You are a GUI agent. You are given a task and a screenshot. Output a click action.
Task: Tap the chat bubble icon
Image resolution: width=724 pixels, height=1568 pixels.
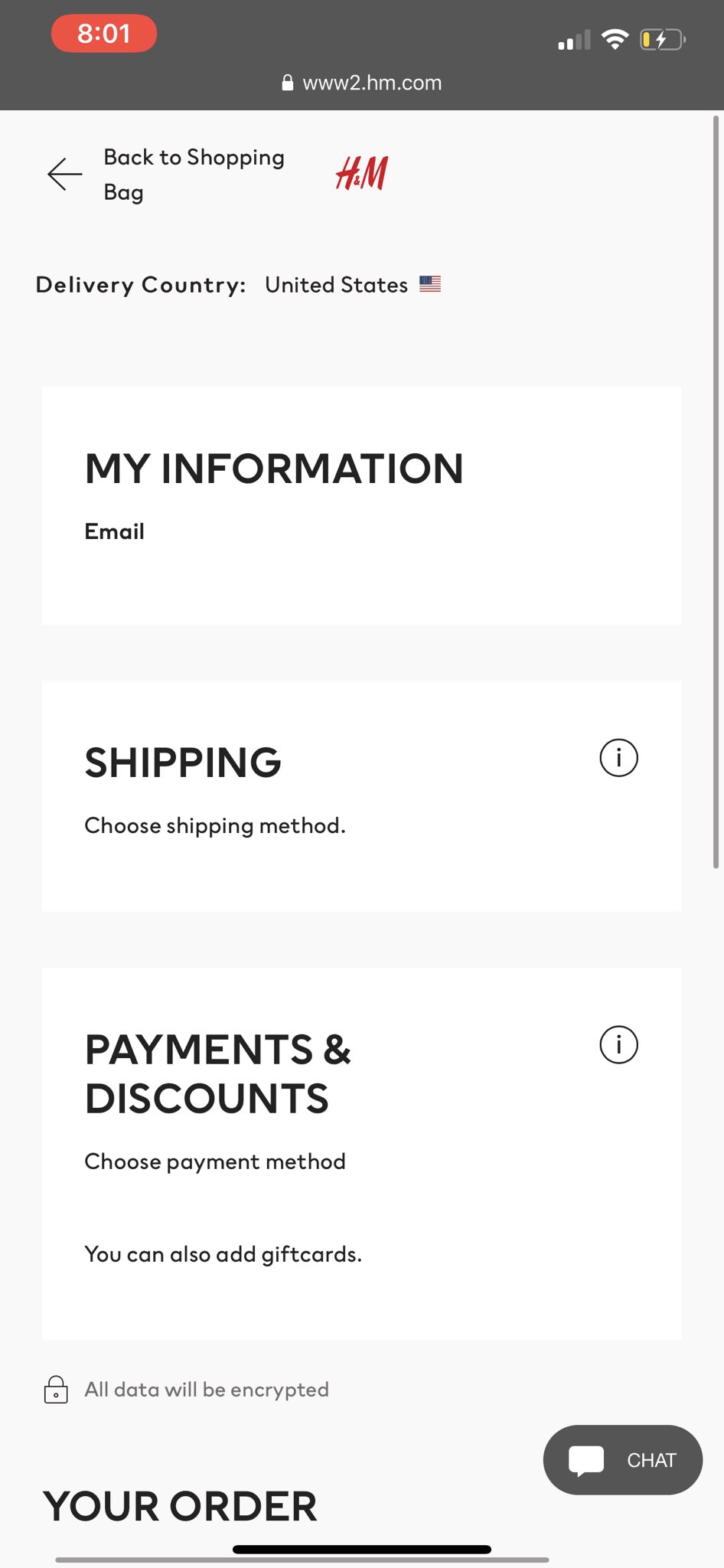pos(586,1460)
